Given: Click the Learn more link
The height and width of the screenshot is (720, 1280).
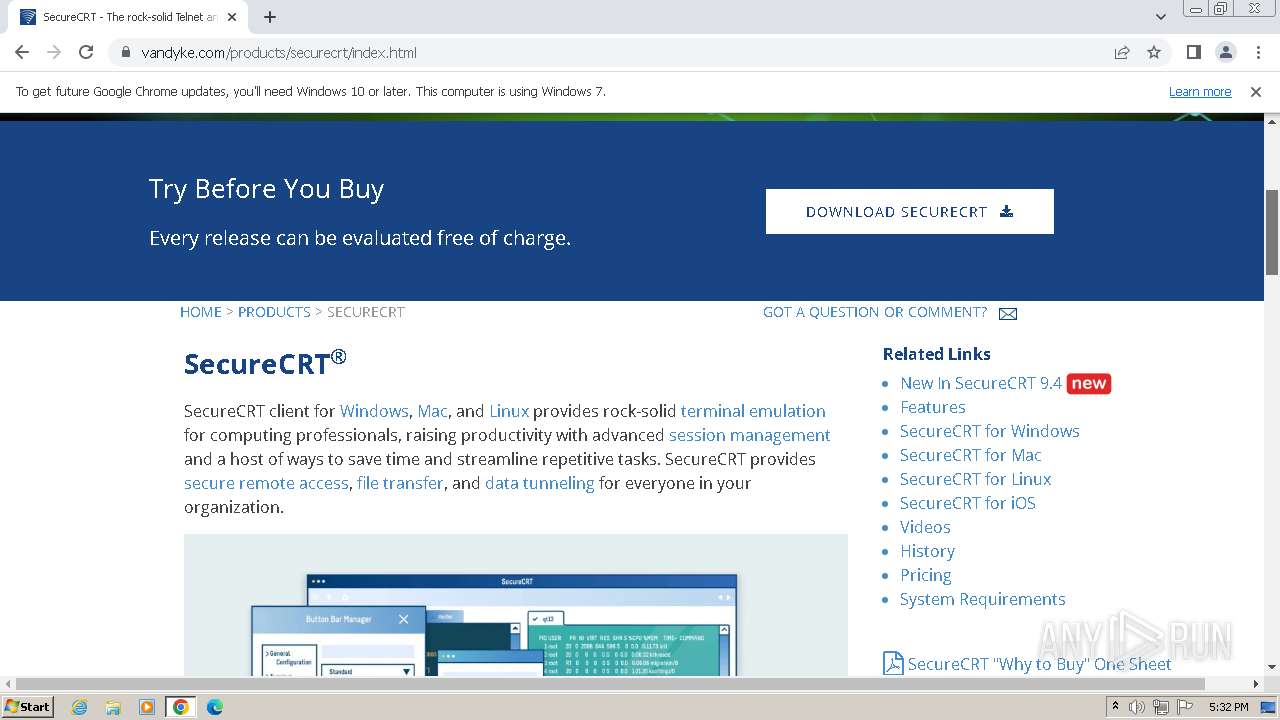Looking at the screenshot, I should pyautogui.click(x=1200, y=91).
